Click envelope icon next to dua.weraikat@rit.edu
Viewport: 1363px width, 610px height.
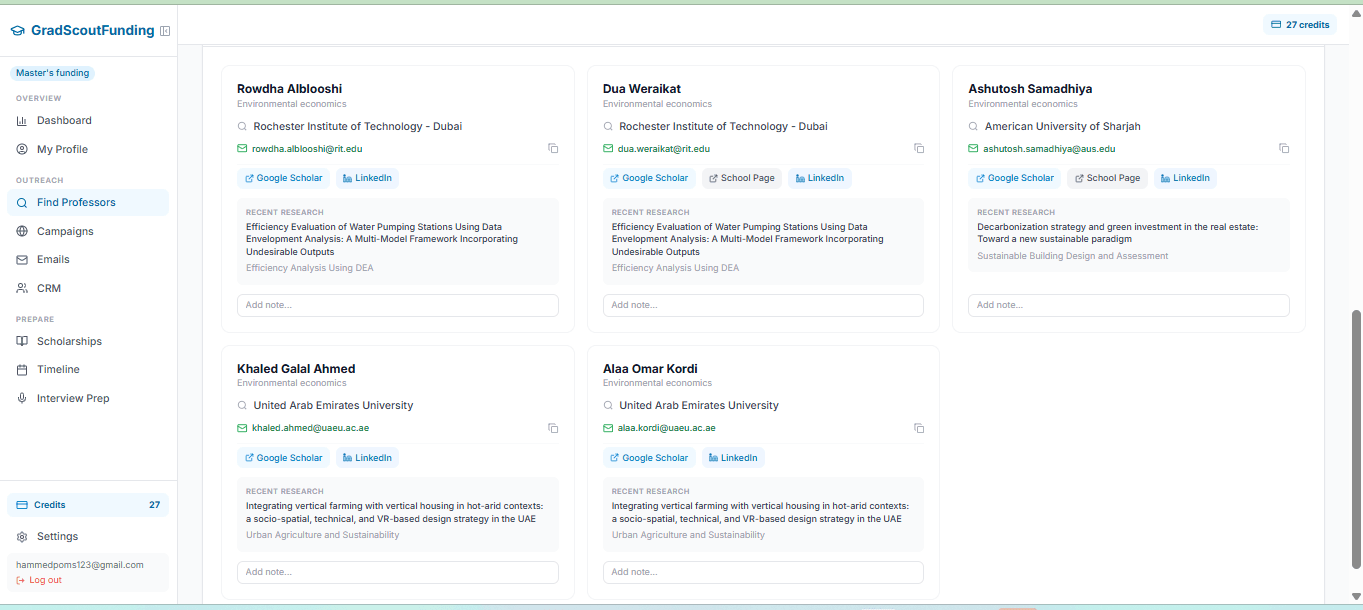pyautogui.click(x=608, y=148)
